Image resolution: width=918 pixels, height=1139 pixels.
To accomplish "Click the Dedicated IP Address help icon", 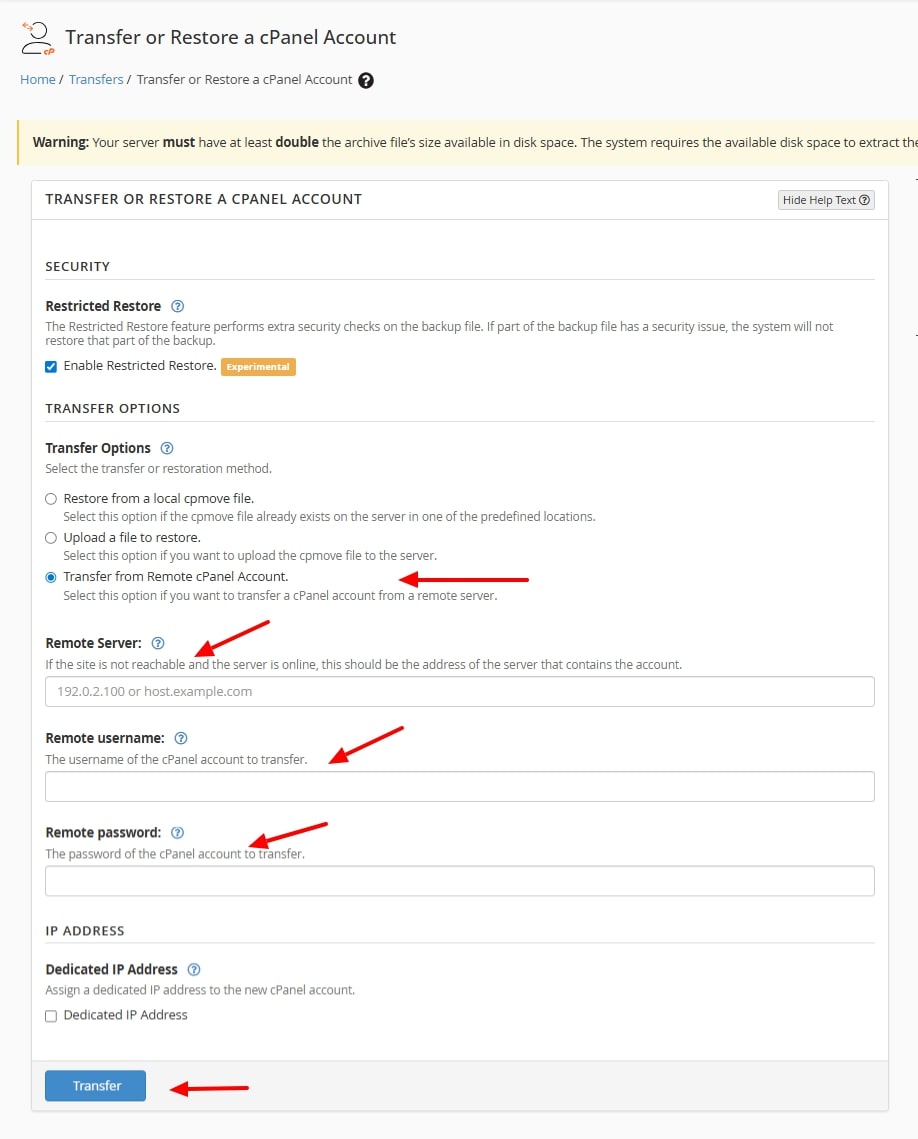I will (194, 969).
